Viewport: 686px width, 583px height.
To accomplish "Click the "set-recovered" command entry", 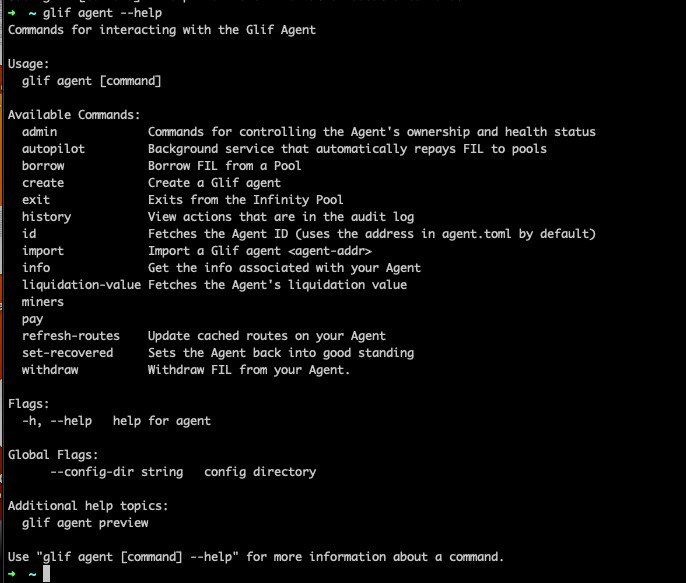I will pyautogui.click(x=68, y=353).
